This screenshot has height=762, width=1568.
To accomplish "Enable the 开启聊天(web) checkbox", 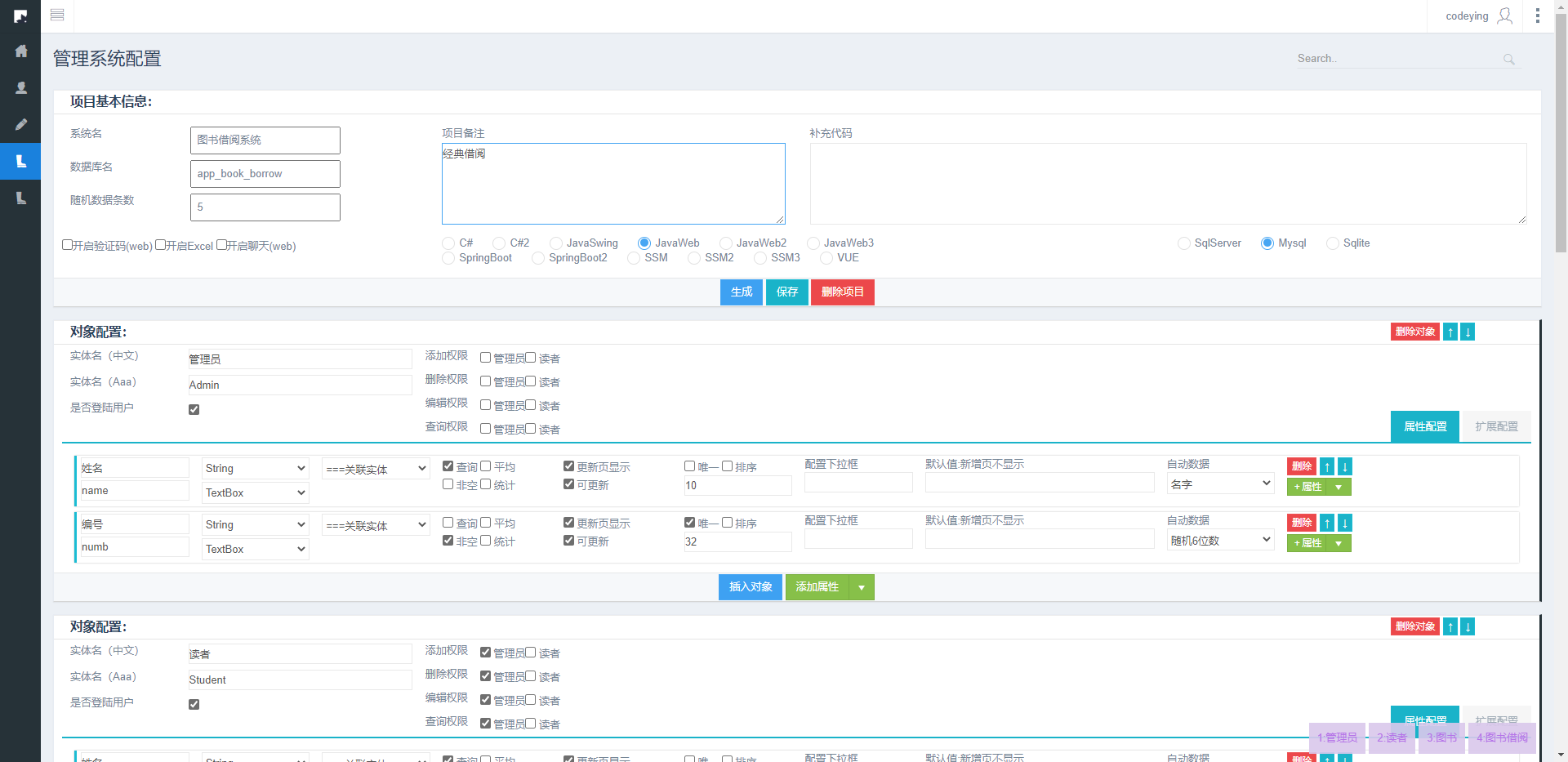I will click(221, 245).
